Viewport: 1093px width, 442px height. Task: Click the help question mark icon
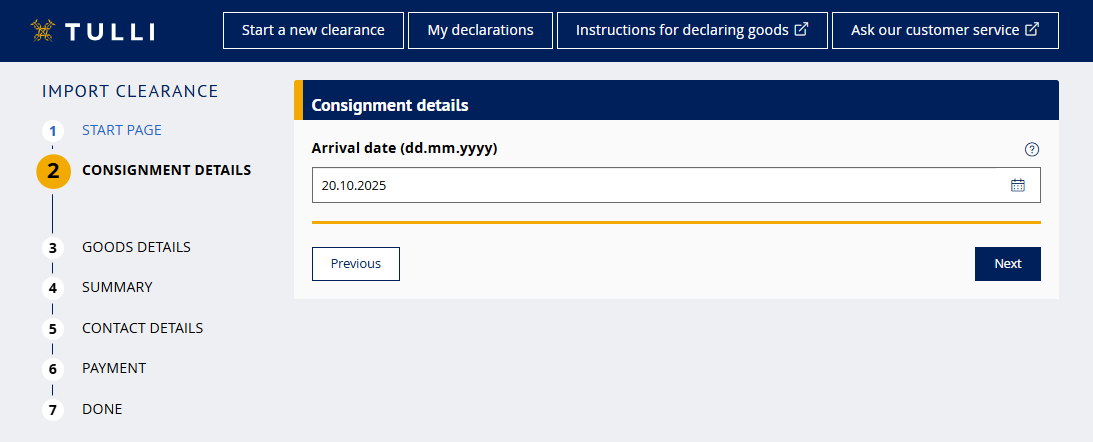point(1032,149)
